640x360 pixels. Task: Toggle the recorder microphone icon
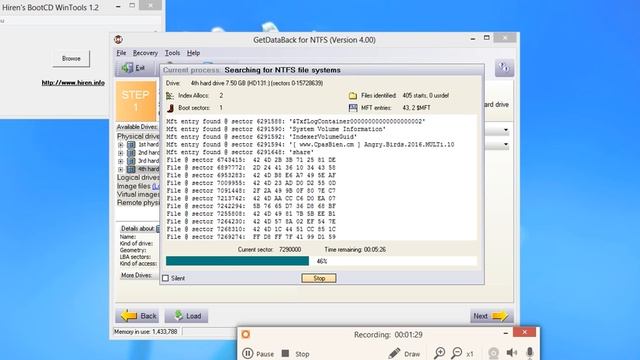[x=530, y=353]
